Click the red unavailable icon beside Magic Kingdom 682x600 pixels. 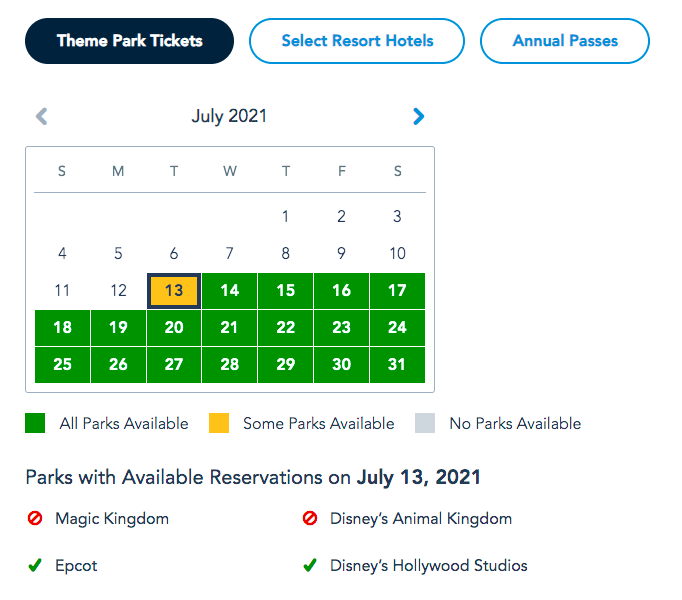click(35, 518)
